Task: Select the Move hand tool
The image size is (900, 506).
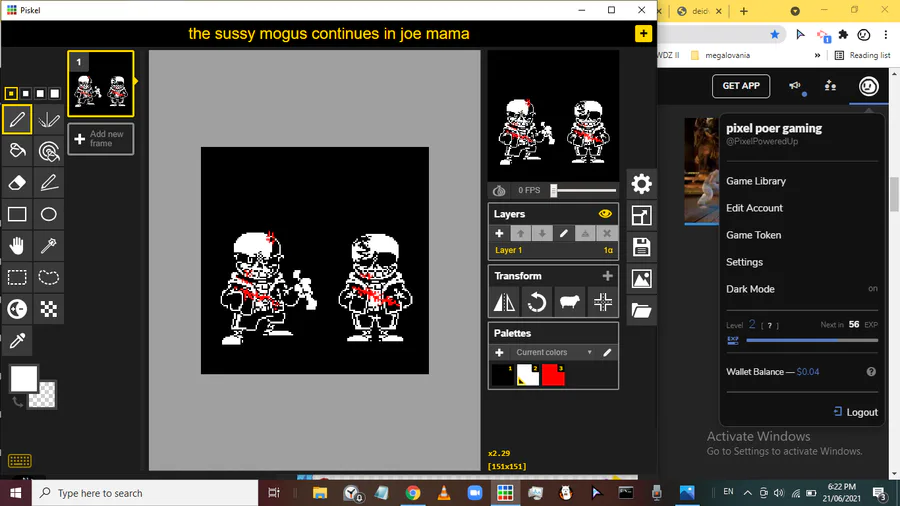Action: (x=17, y=246)
